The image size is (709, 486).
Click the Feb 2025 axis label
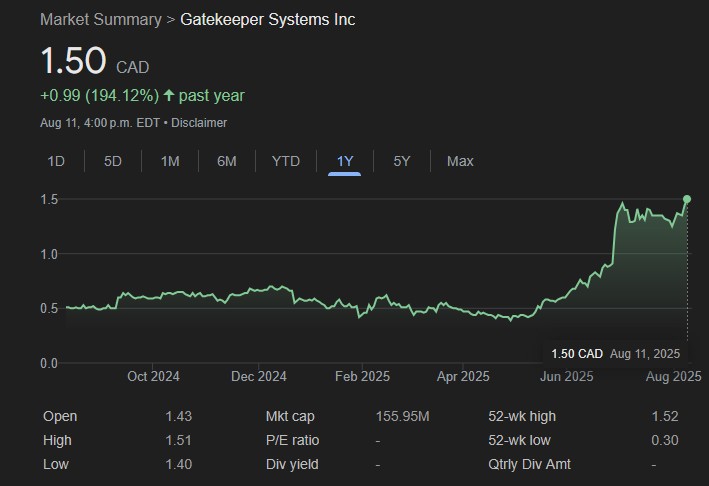click(361, 377)
